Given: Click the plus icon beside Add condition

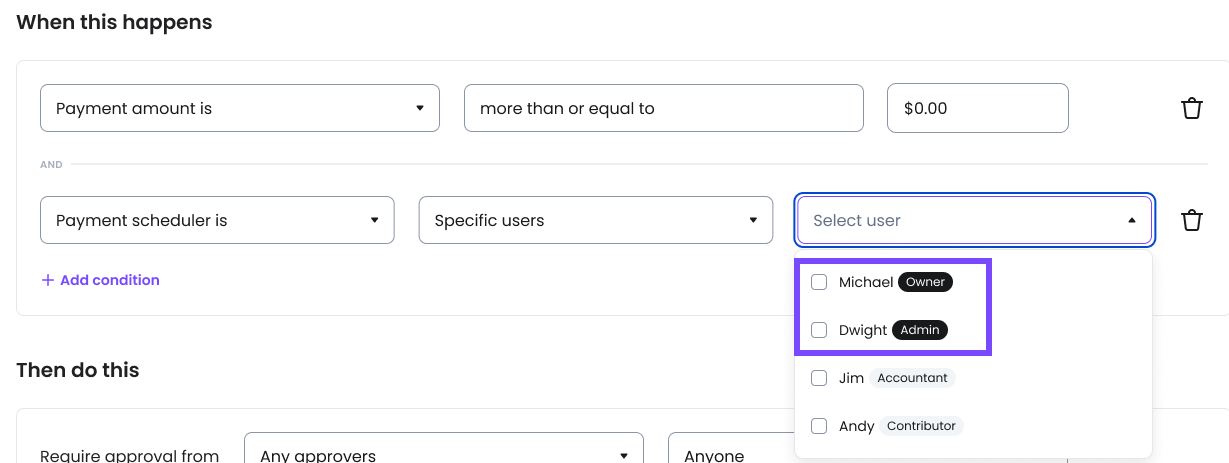Looking at the screenshot, I should (x=47, y=280).
